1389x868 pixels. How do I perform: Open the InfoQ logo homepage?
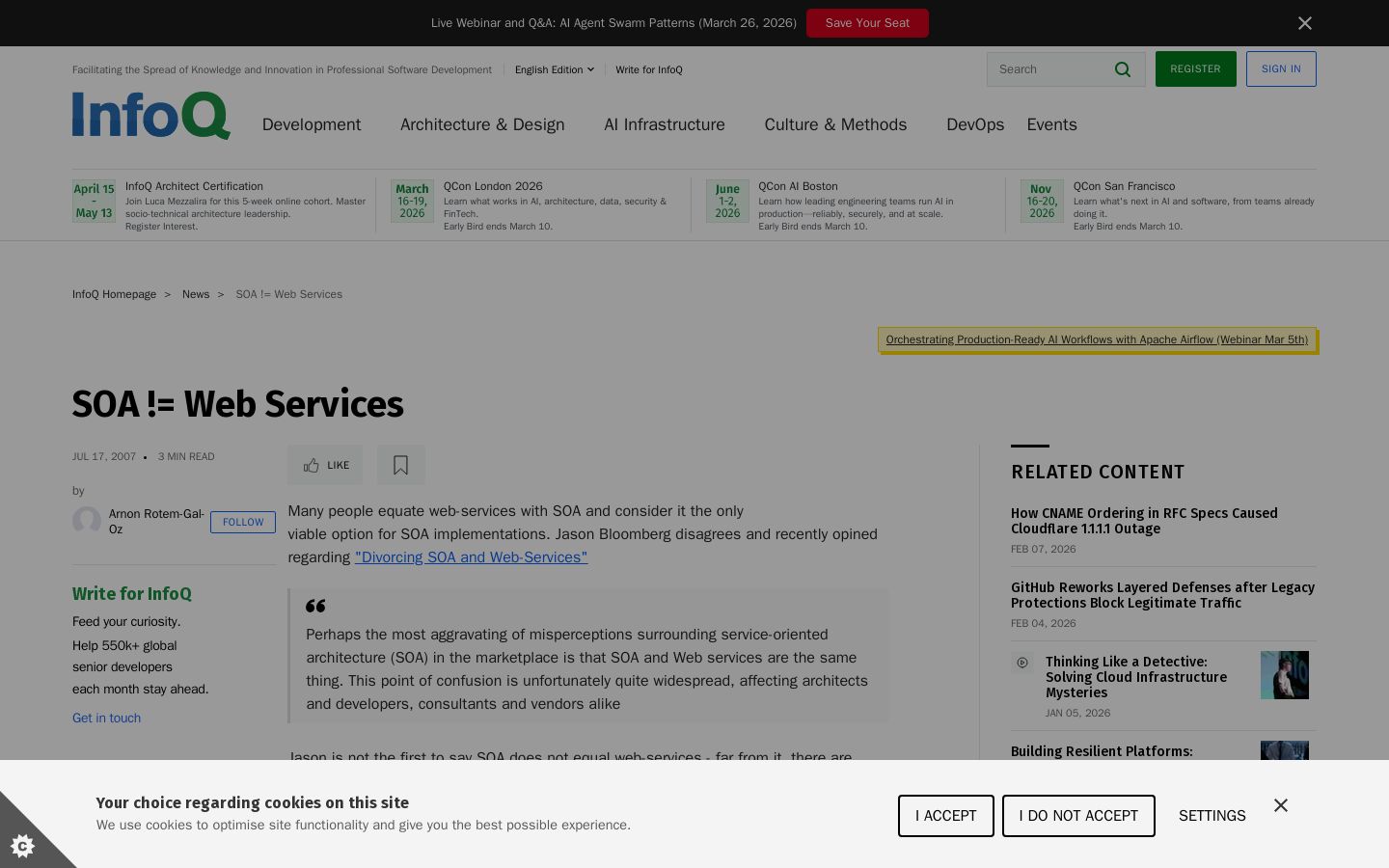[151, 116]
